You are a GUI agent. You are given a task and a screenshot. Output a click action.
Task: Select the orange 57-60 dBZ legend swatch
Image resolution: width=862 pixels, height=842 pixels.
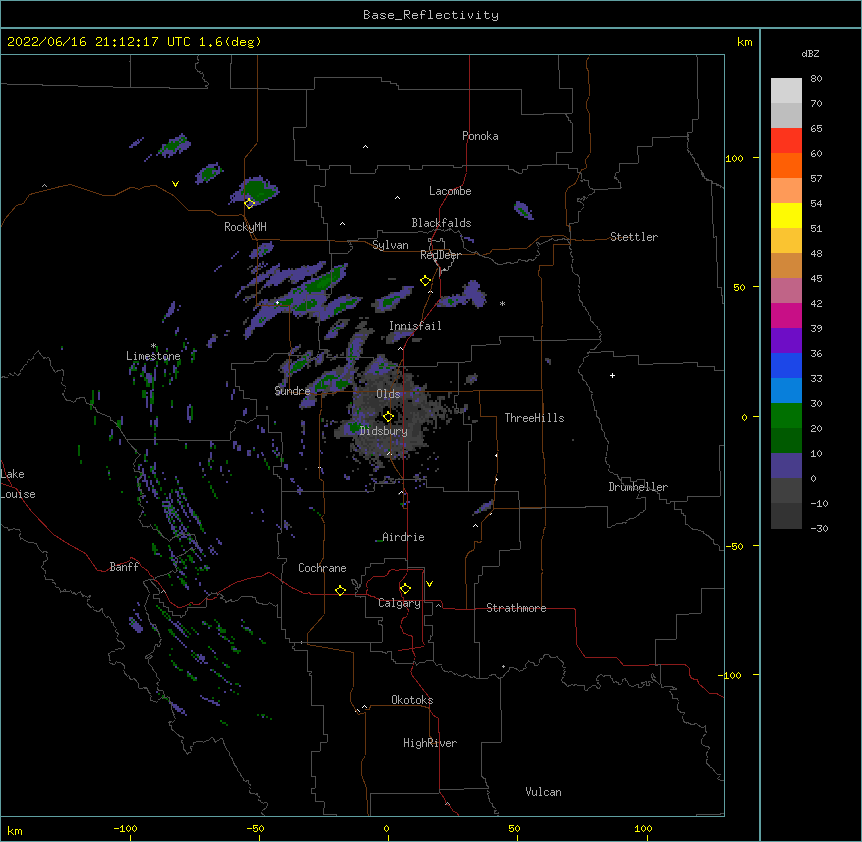pos(786,165)
